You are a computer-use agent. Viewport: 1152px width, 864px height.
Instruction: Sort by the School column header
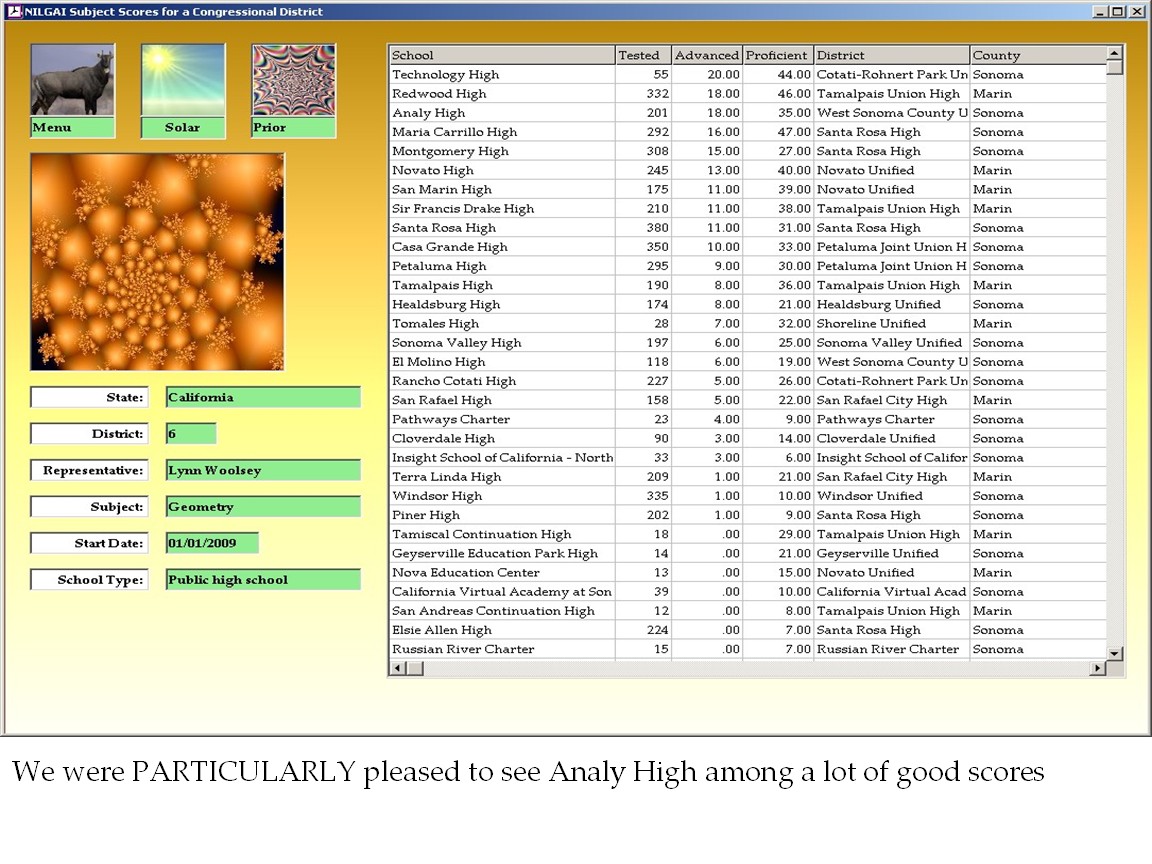(501, 55)
